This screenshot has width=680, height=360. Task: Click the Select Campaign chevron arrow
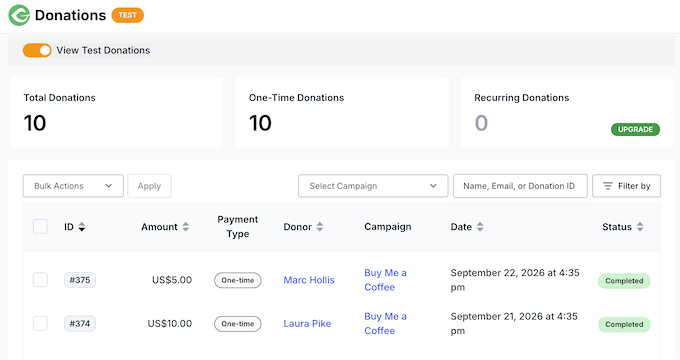[x=433, y=186]
